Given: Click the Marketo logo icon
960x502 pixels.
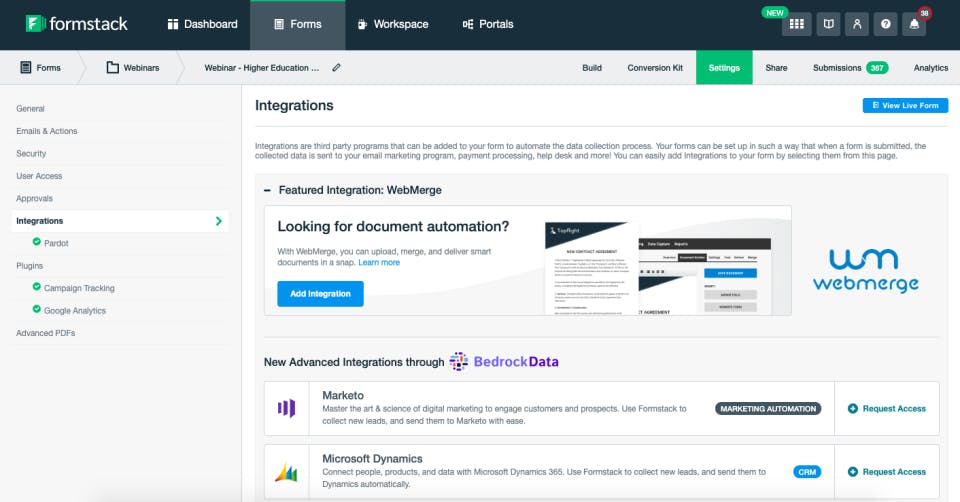Looking at the screenshot, I should [287, 408].
